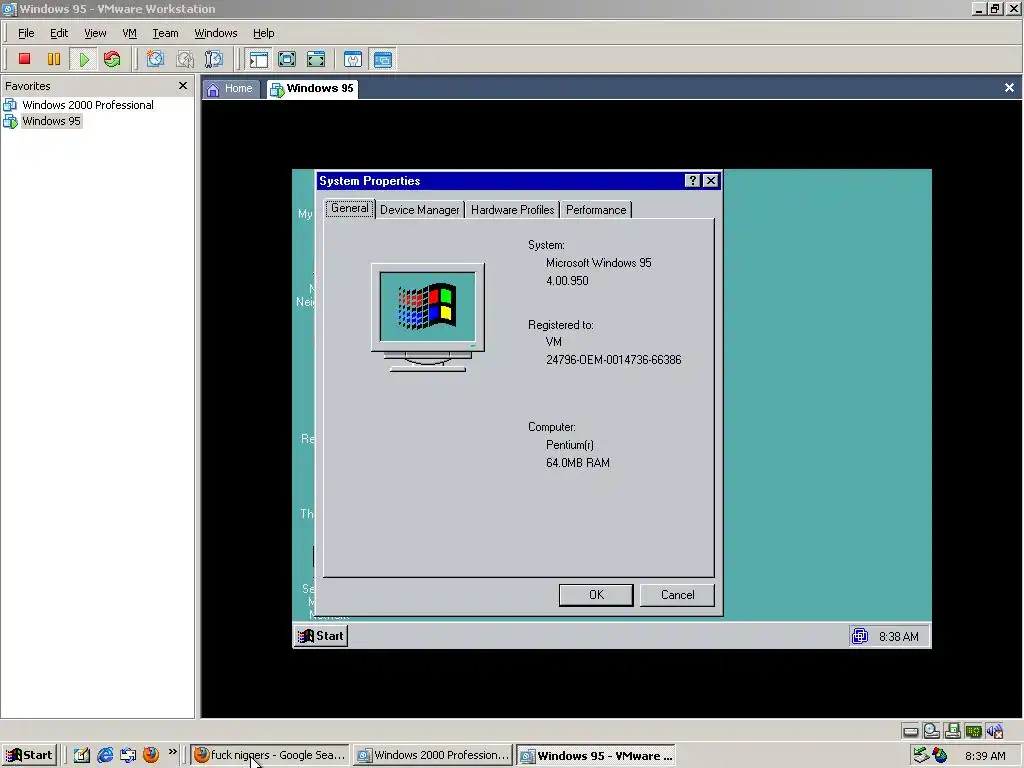The width and height of the screenshot is (1024, 768).
Task: Click the guest clock showing 8:38 AM
Action: point(899,637)
